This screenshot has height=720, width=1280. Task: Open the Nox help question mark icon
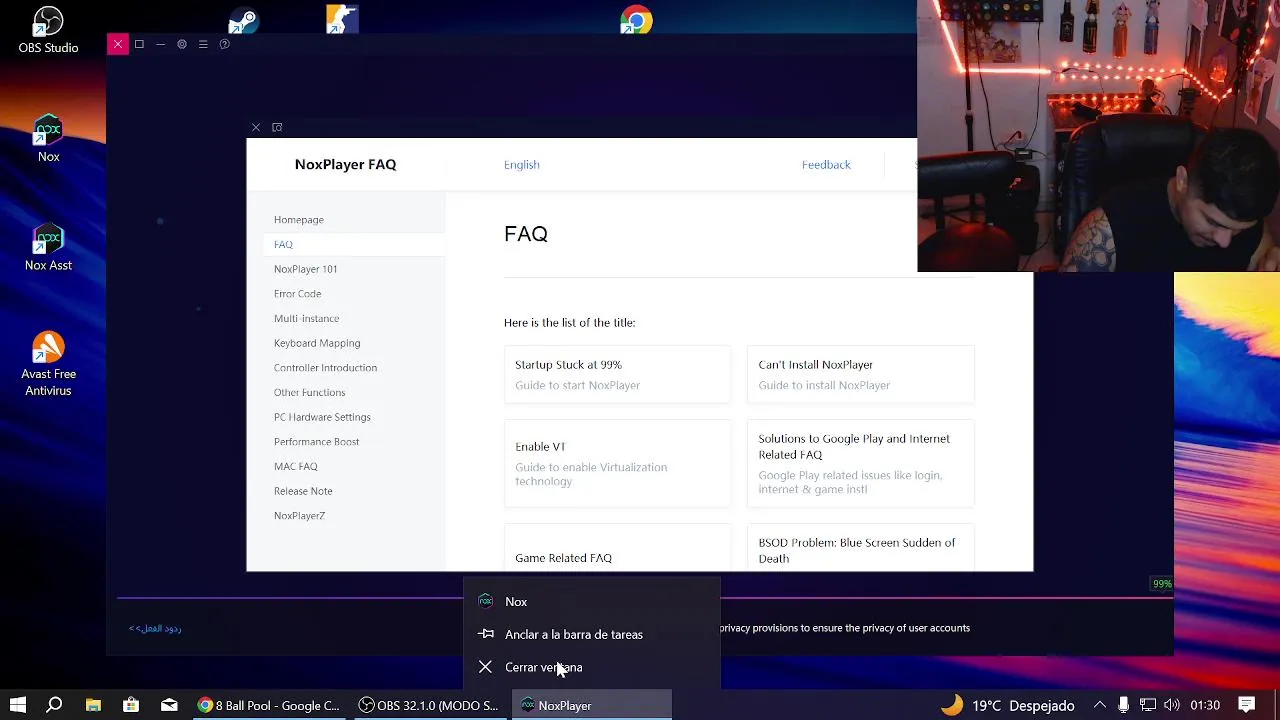click(x=224, y=44)
